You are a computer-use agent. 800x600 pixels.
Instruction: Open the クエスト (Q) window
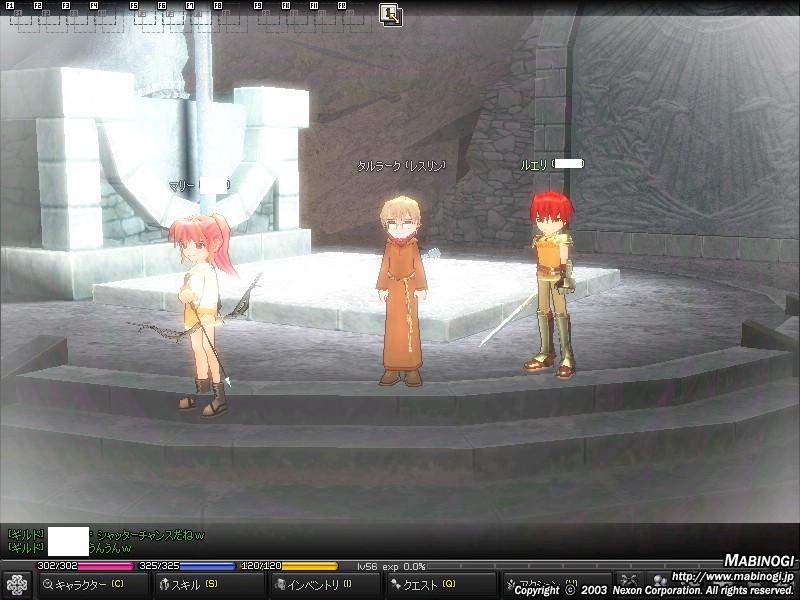pyautogui.click(x=441, y=584)
